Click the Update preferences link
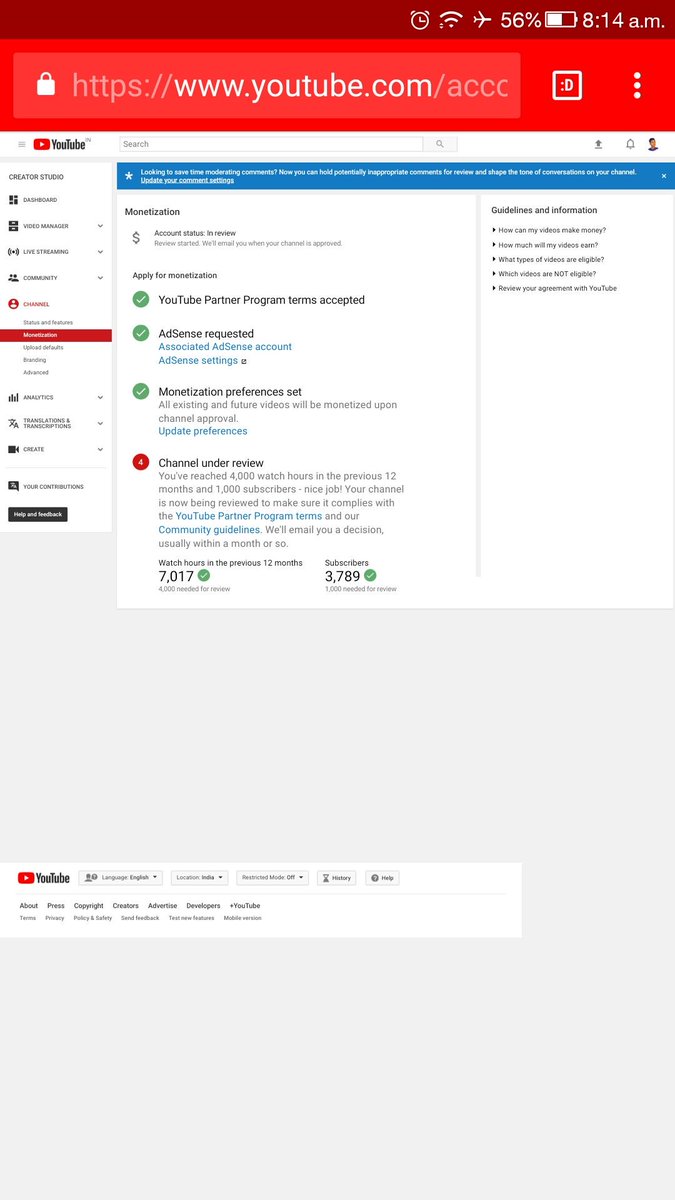 [203, 431]
